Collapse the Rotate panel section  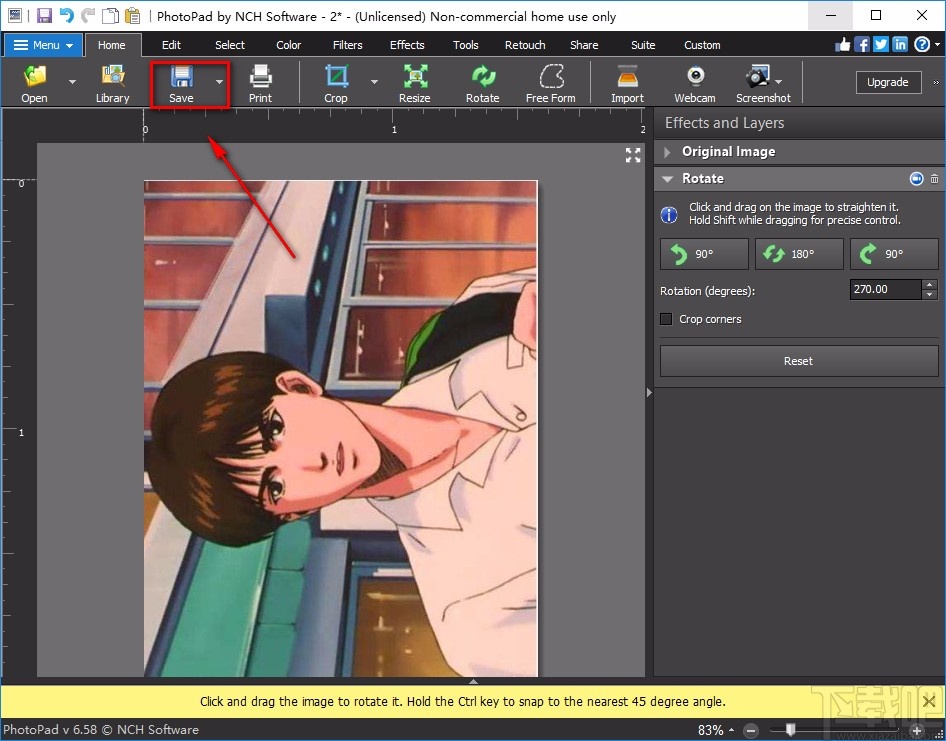click(668, 179)
